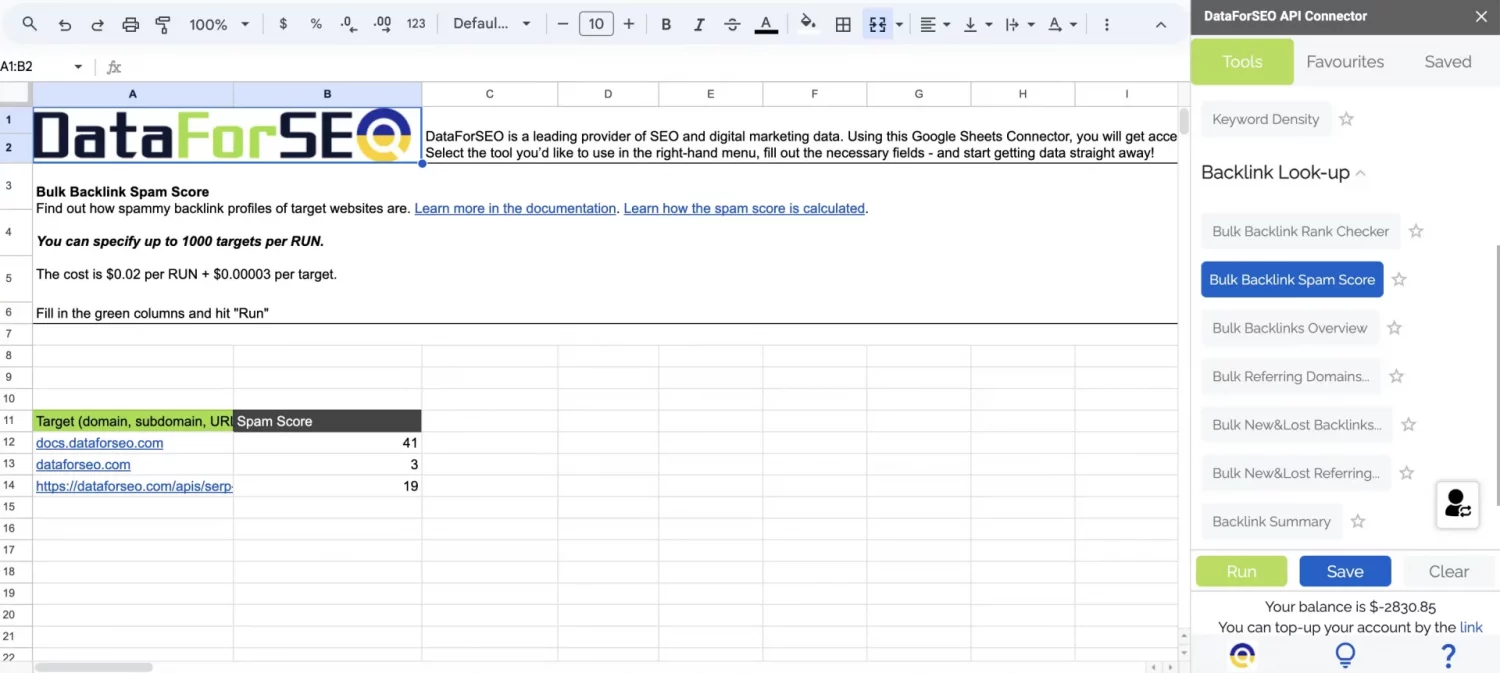Click the name box showing A1:B2
The width and height of the screenshot is (1500, 673).
click(x=32, y=67)
